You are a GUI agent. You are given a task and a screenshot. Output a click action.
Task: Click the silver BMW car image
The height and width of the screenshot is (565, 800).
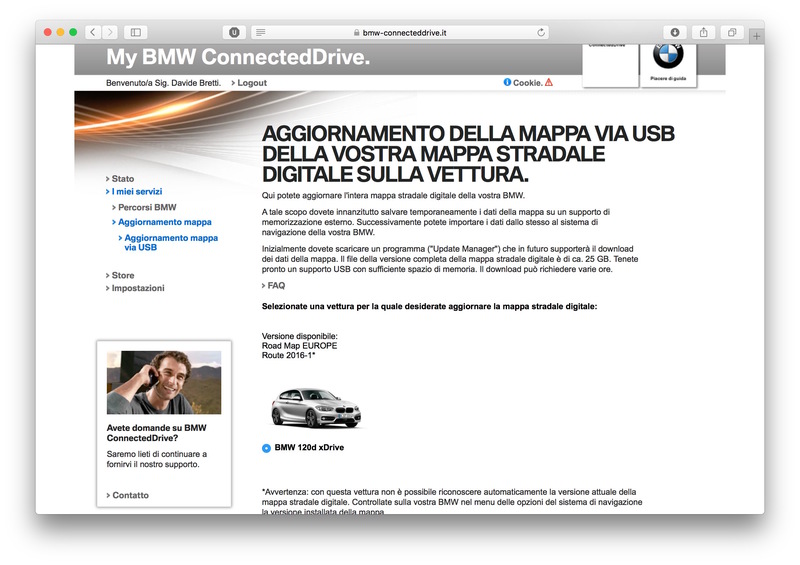point(316,408)
